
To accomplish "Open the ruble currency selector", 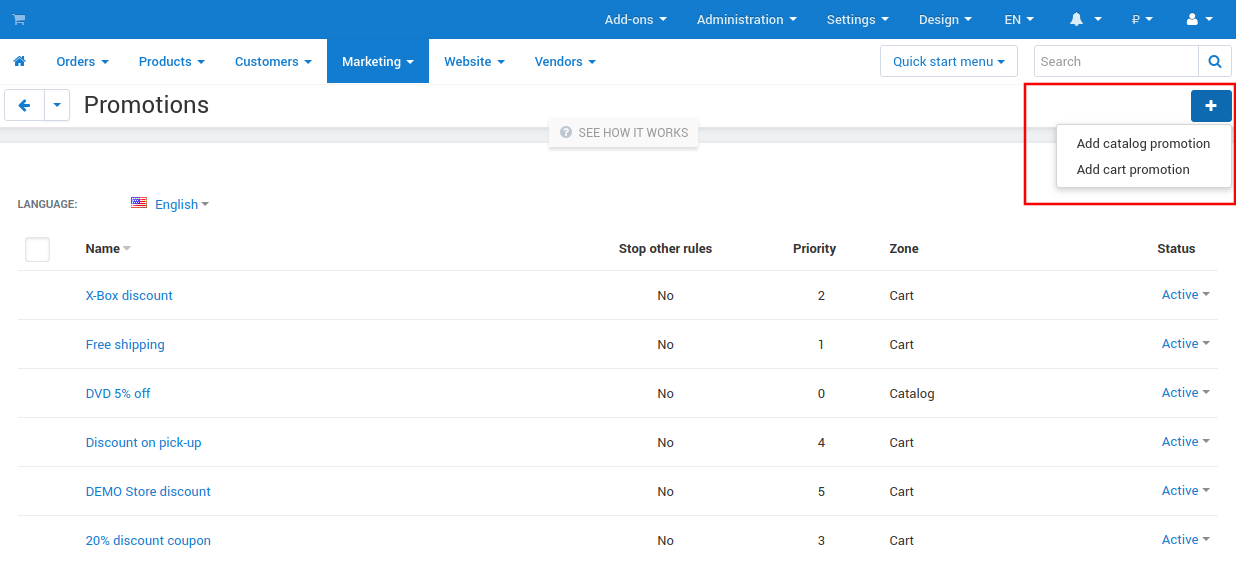I will coord(1142,20).
